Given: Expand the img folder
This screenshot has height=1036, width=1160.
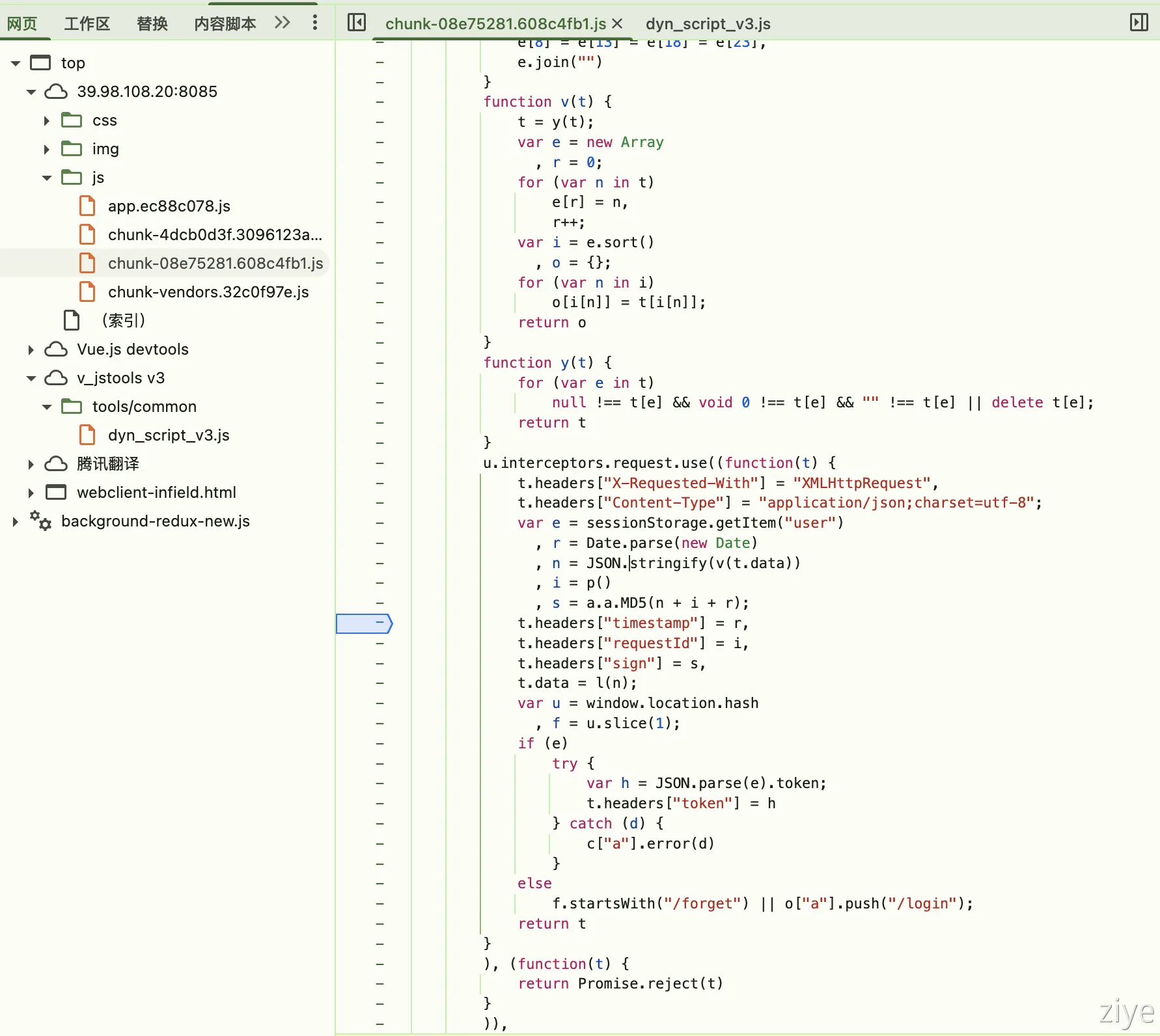Looking at the screenshot, I should point(46,149).
